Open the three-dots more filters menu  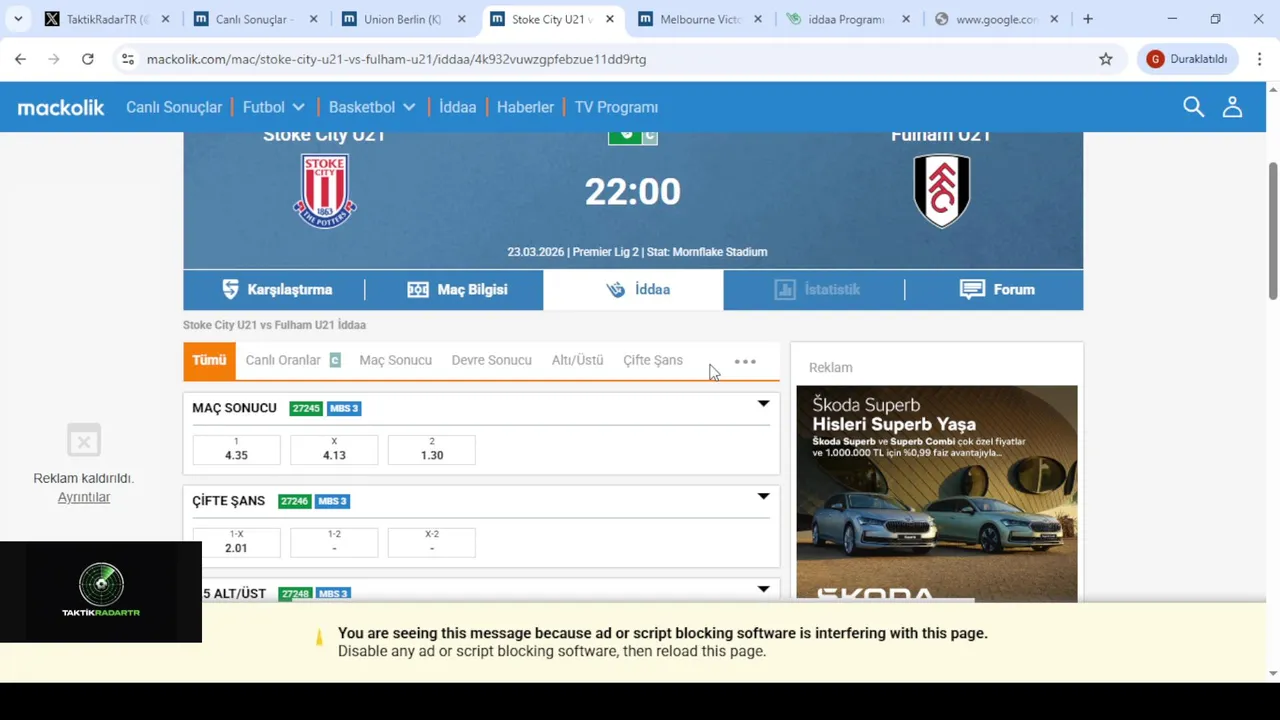click(x=745, y=361)
